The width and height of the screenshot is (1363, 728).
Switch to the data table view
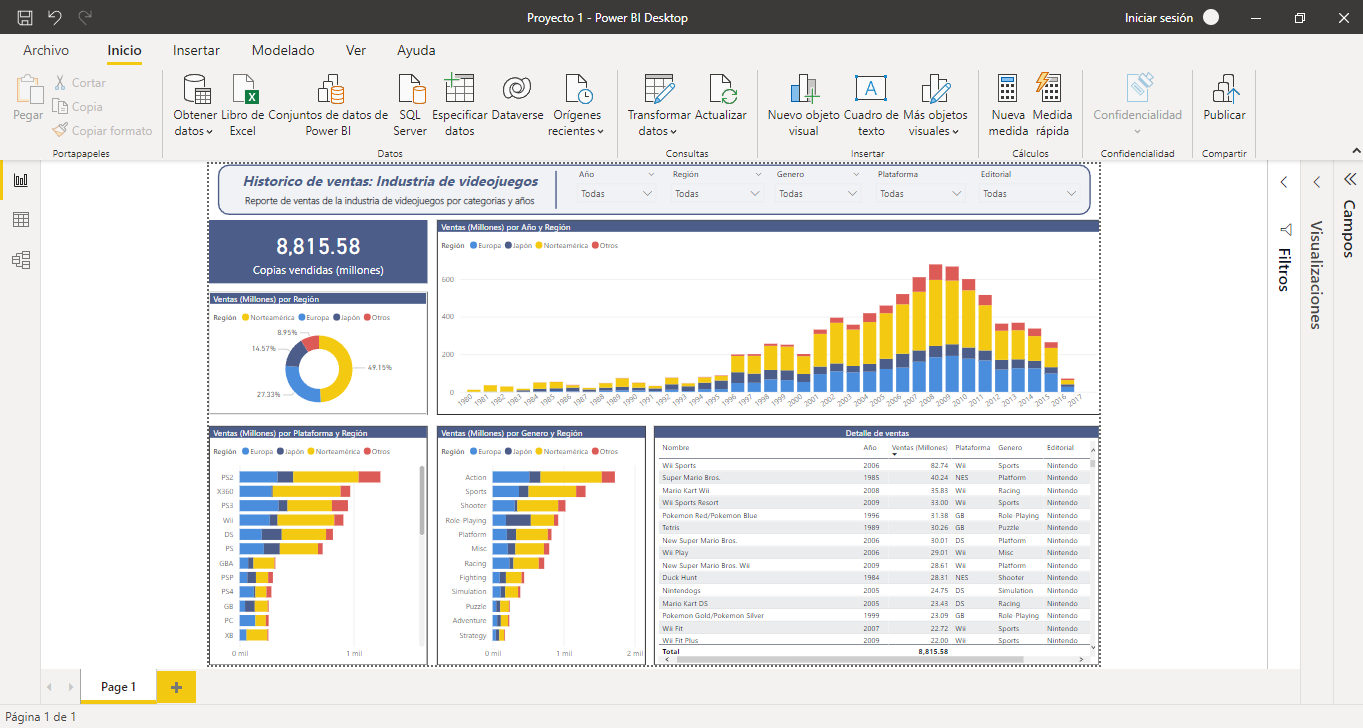point(20,220)
